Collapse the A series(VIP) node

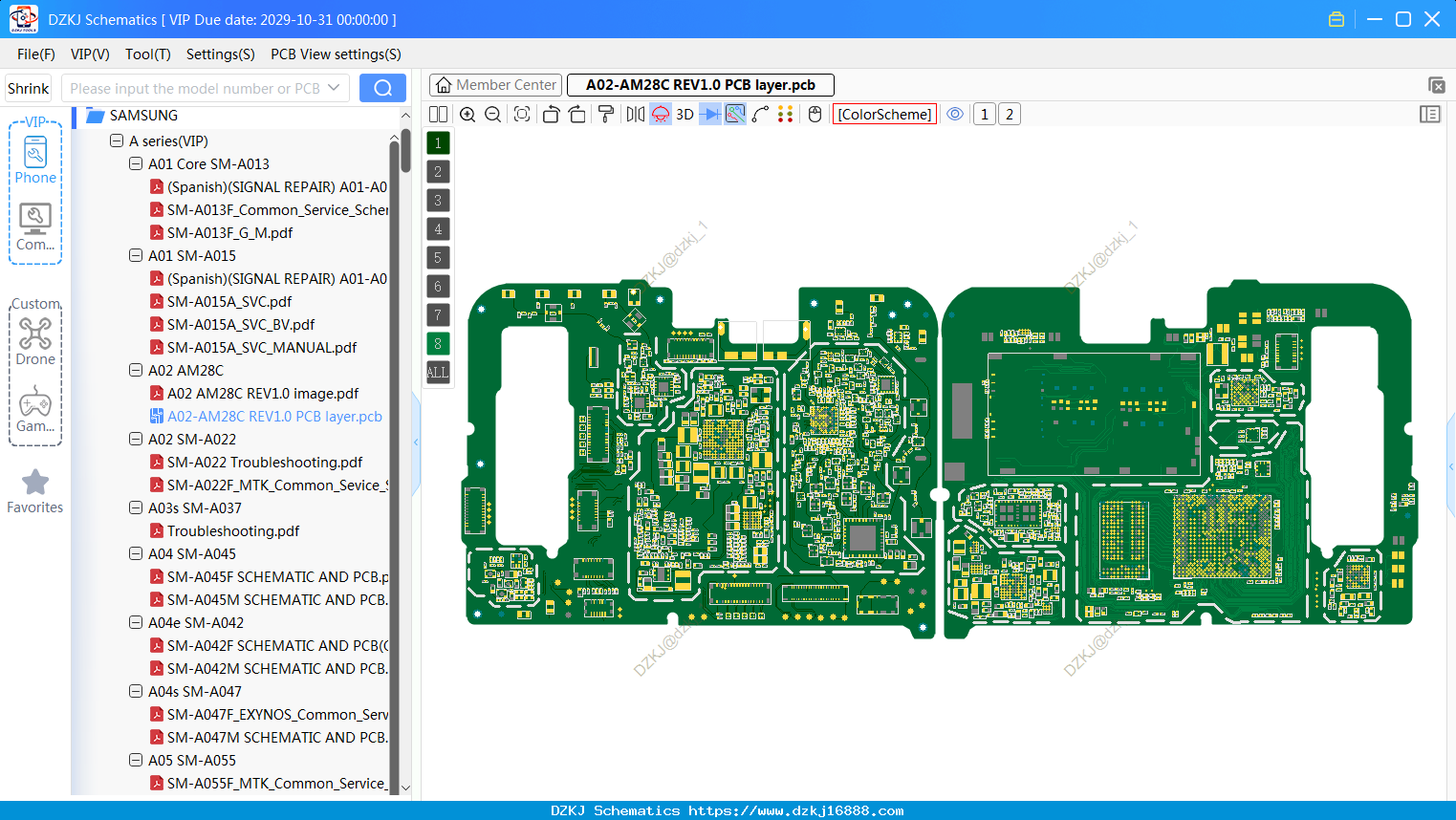117,140
